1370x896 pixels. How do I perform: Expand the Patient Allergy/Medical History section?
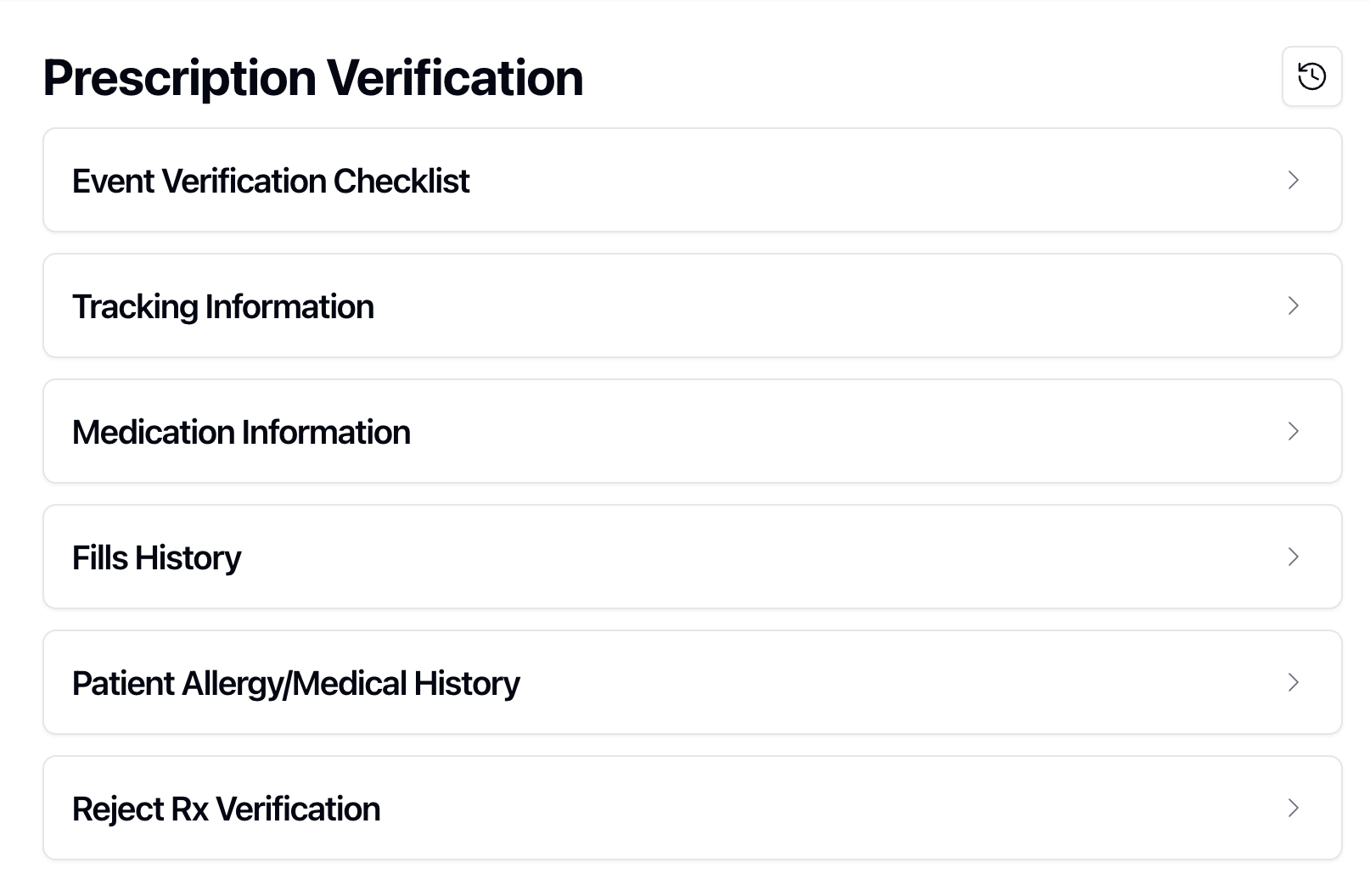(x=692, y=682)
